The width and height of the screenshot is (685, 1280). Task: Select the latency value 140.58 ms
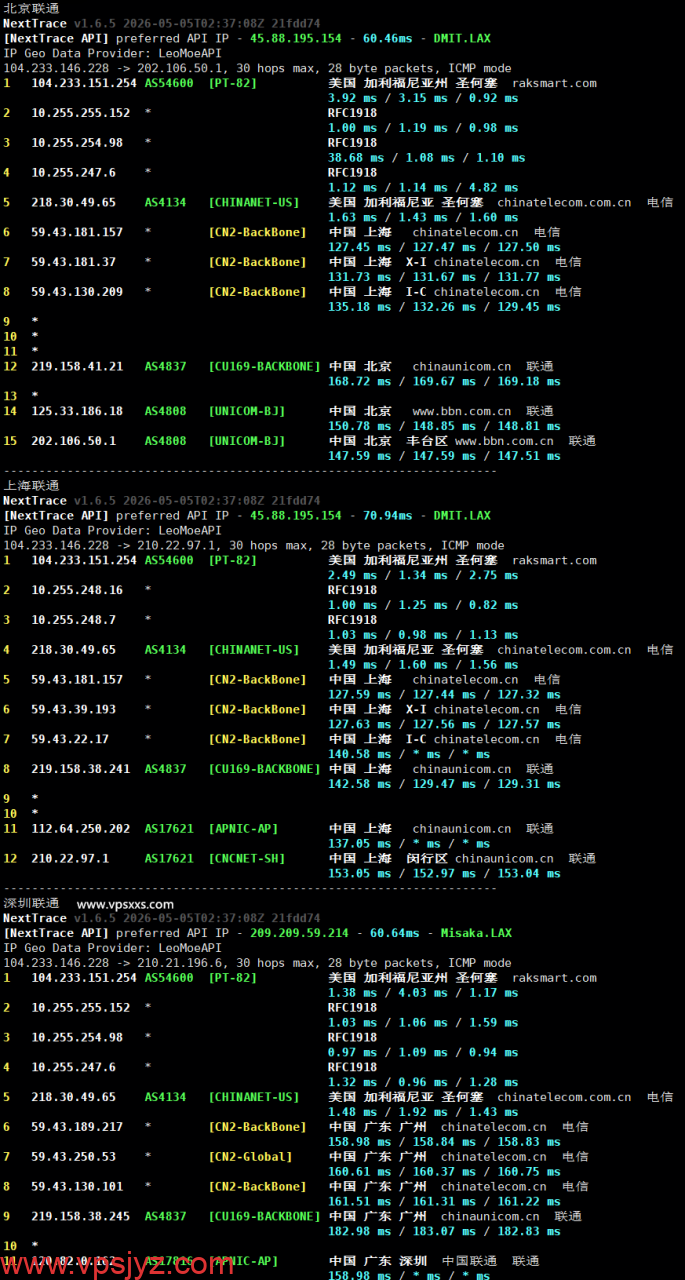[x=360, y=754]
